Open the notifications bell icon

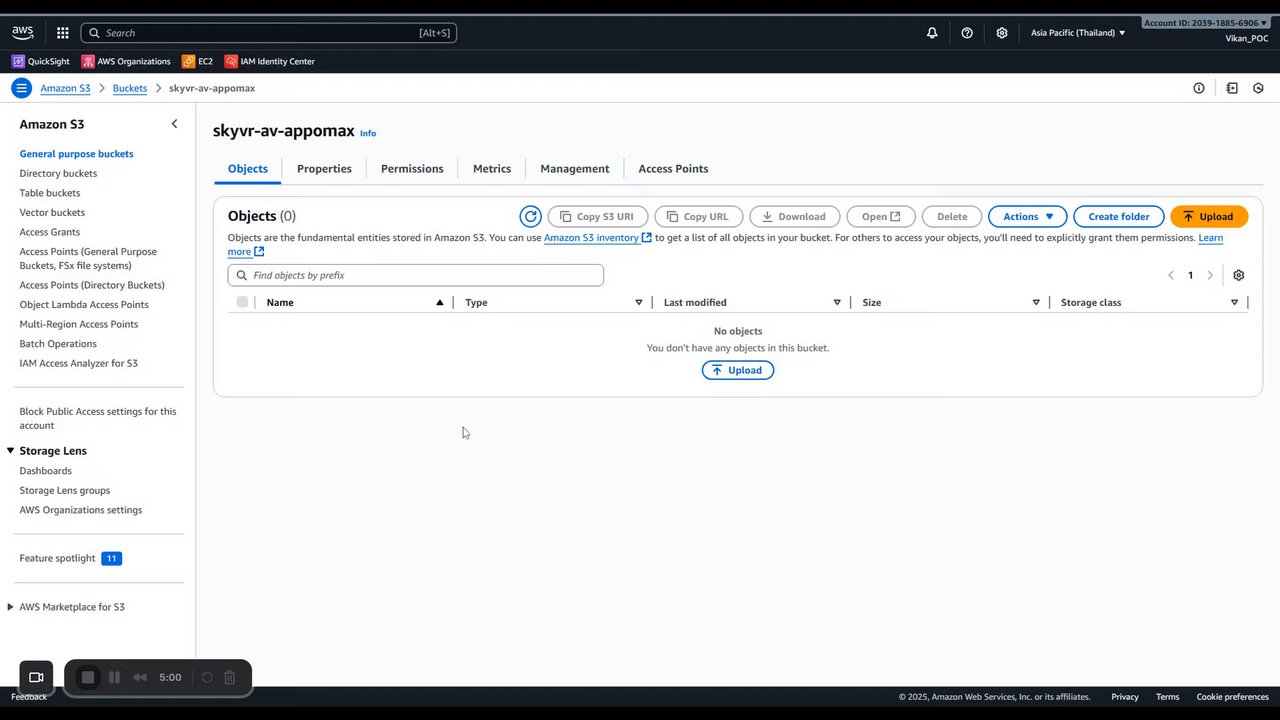[x=932, y=33]
